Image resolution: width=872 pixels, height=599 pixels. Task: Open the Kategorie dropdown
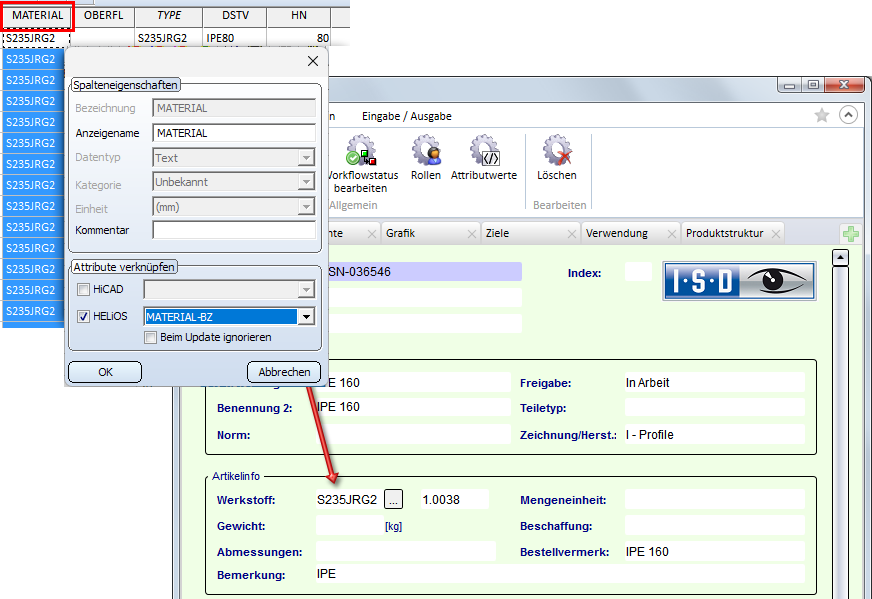pyautogui.click(x=307, y=182)
